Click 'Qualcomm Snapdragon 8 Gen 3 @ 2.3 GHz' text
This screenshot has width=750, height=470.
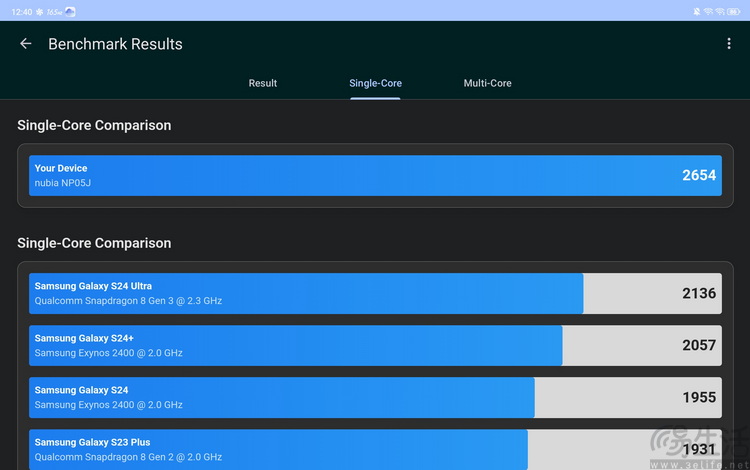(128, 301)
